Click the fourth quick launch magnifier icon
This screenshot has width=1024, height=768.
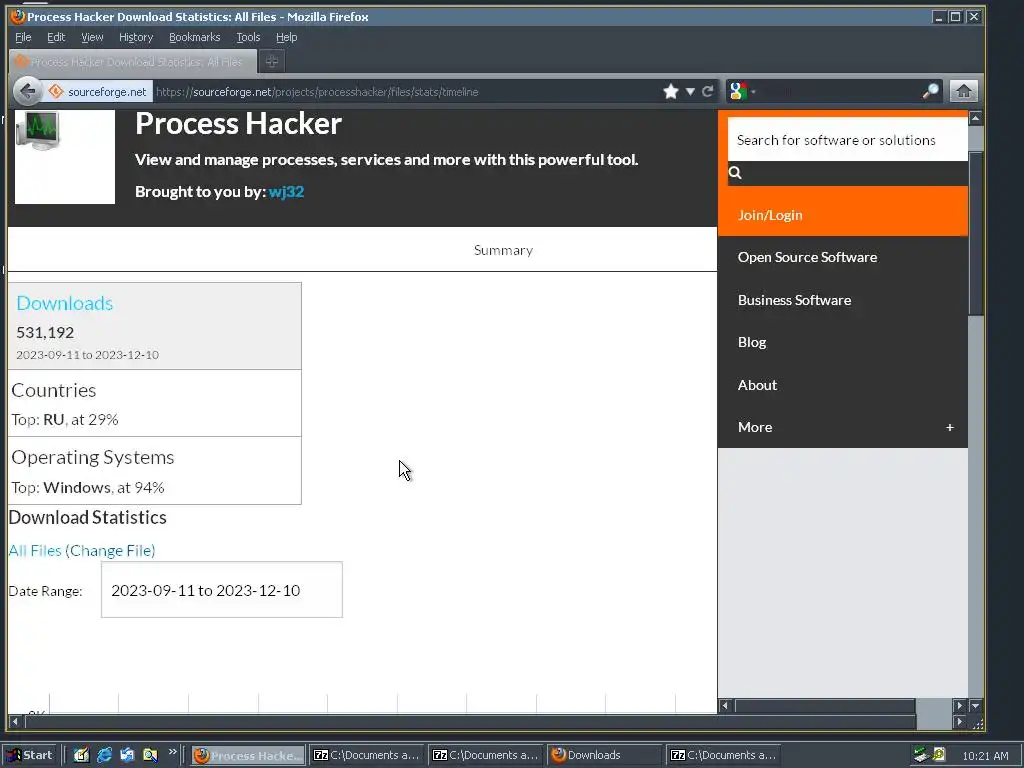(150, 755)
